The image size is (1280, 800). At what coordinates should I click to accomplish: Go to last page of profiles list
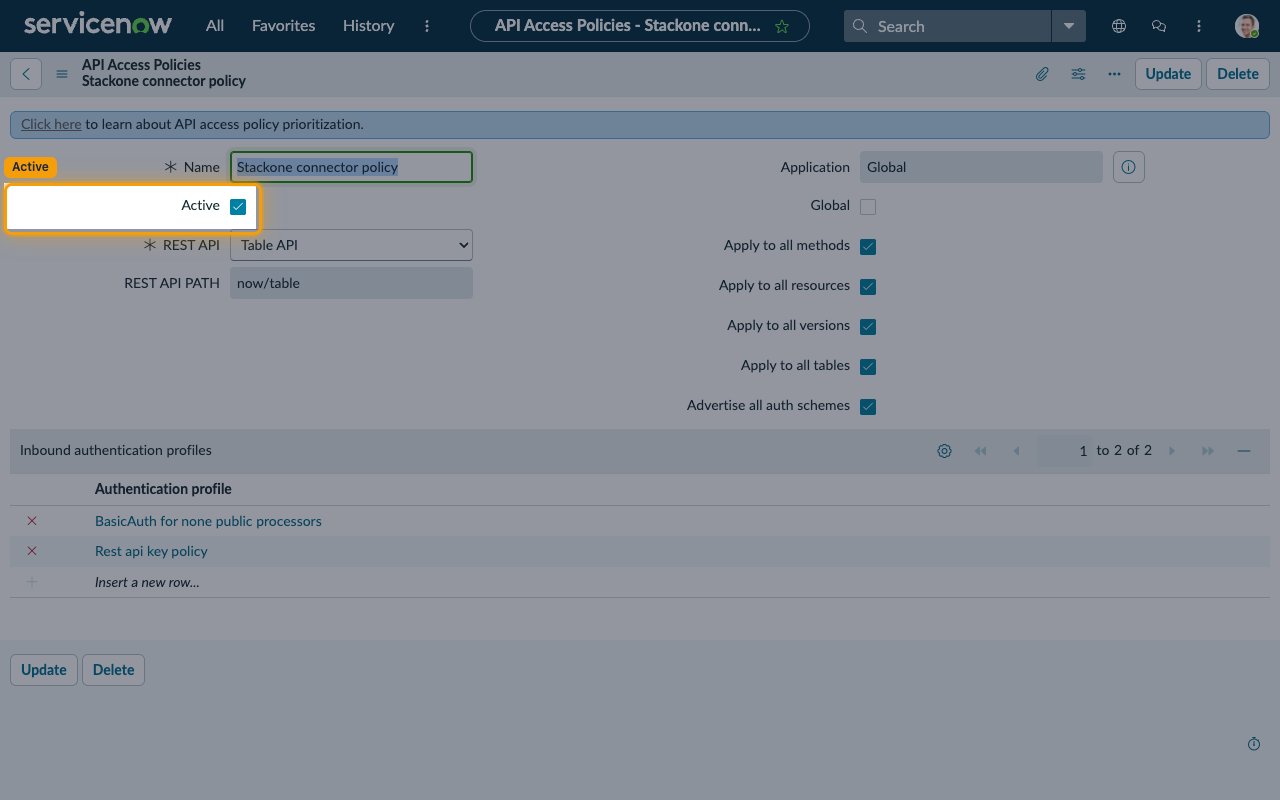click(x=1208, y=451)
